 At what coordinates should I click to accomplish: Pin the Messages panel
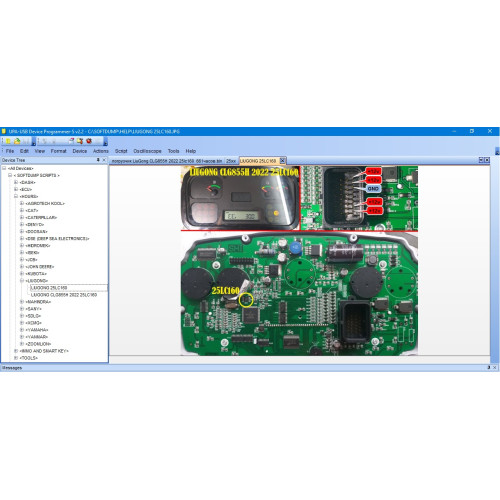point(489,367)
